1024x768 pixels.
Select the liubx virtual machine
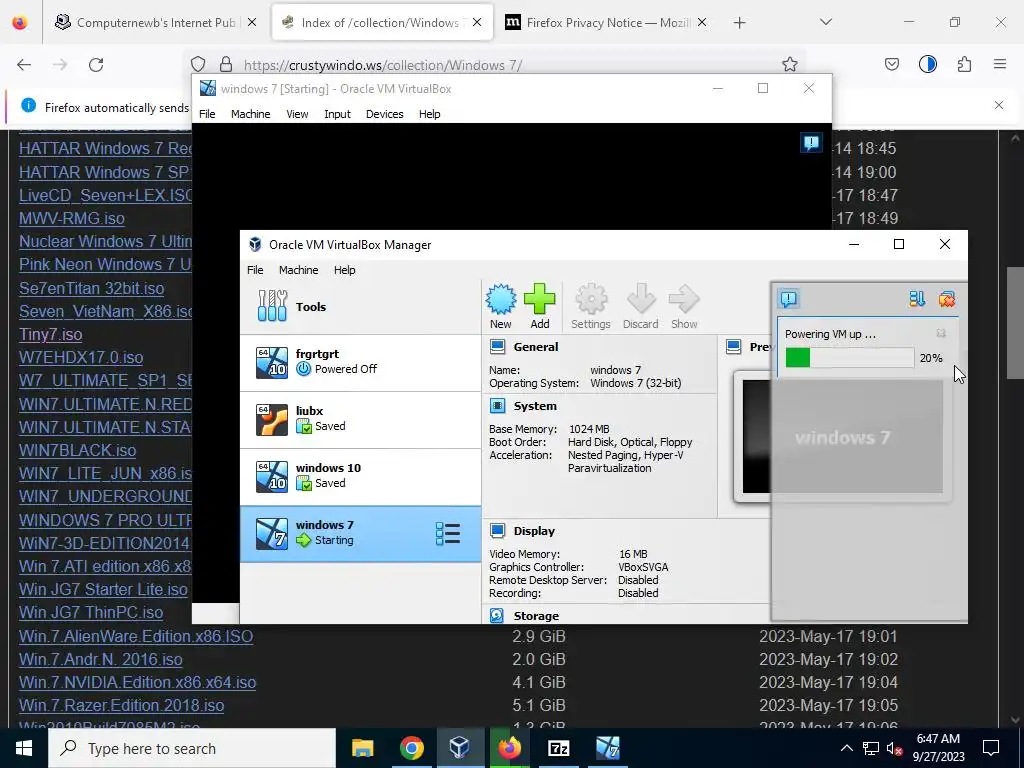(x=360, y=420)
